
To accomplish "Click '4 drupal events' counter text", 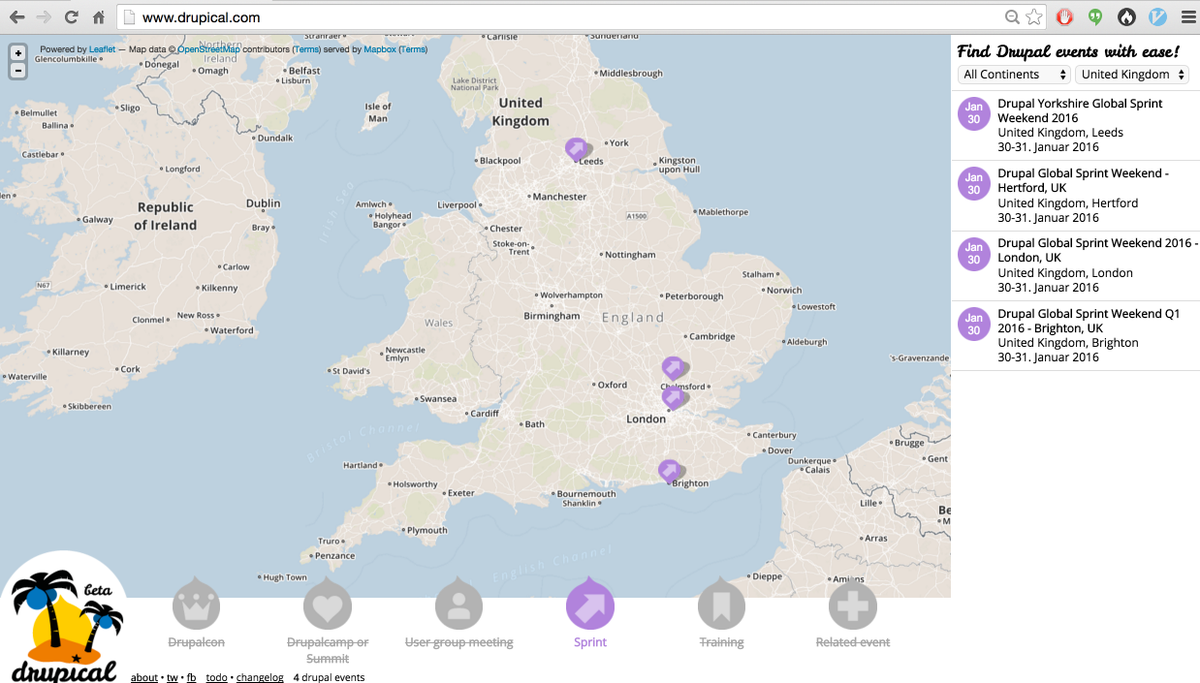I will [x=329, y=677].
